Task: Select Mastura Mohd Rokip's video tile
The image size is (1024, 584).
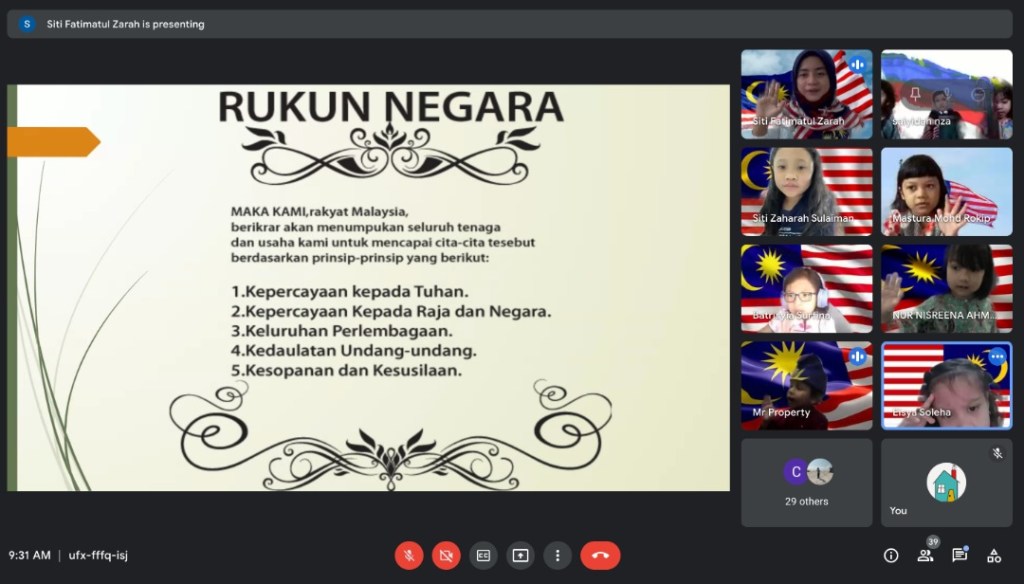Action: [x=946, y=192]
